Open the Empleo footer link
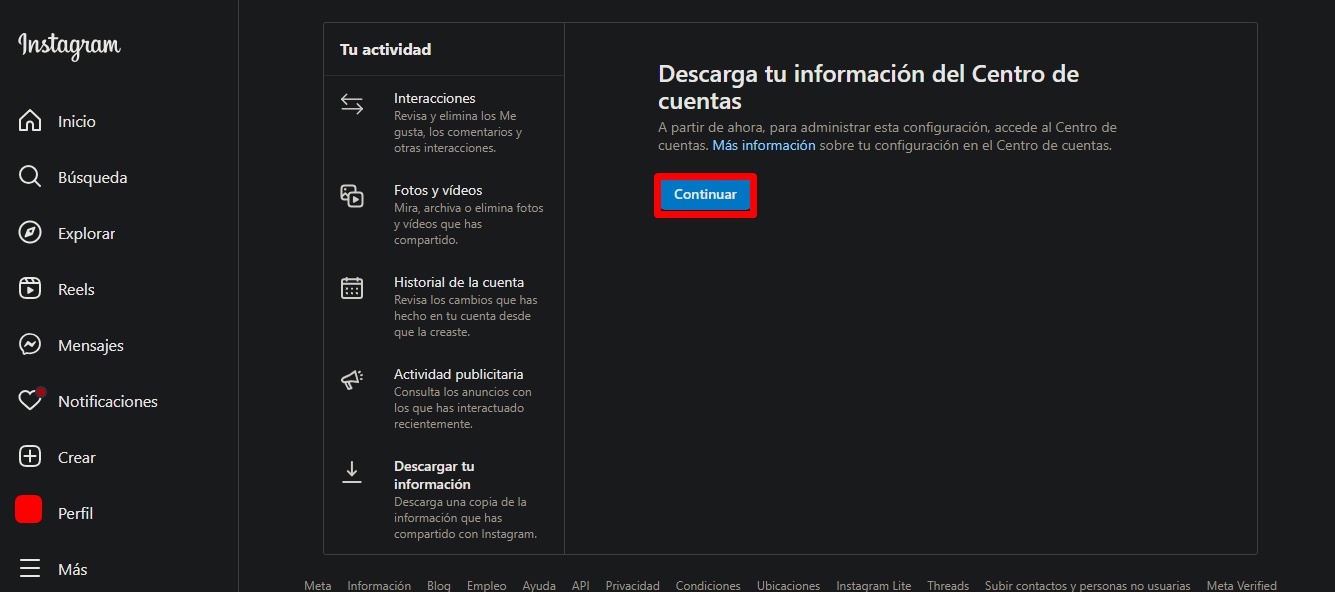 (486, 586)
